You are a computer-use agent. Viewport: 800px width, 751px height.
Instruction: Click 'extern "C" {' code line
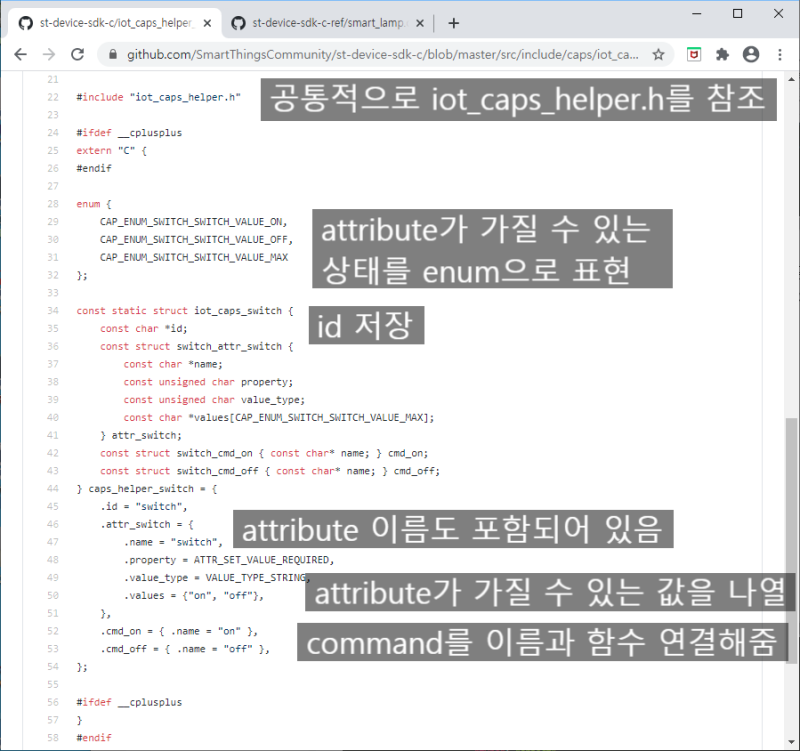[x=111, y=151]
